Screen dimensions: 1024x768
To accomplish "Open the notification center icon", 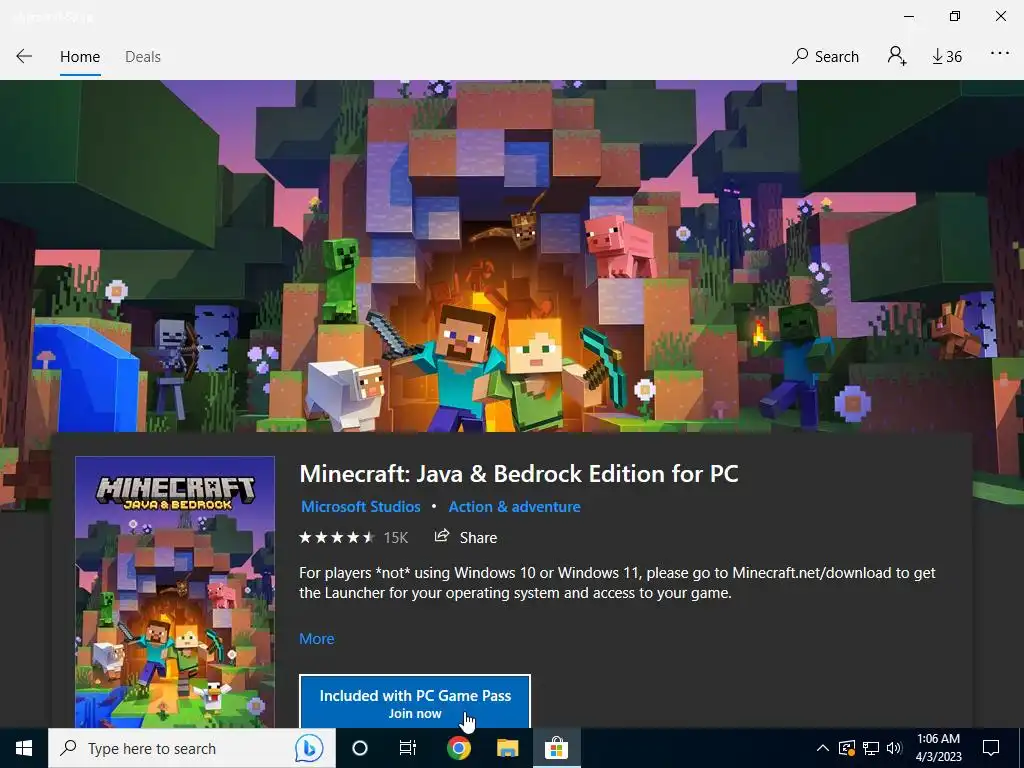I will click(991, 748).
